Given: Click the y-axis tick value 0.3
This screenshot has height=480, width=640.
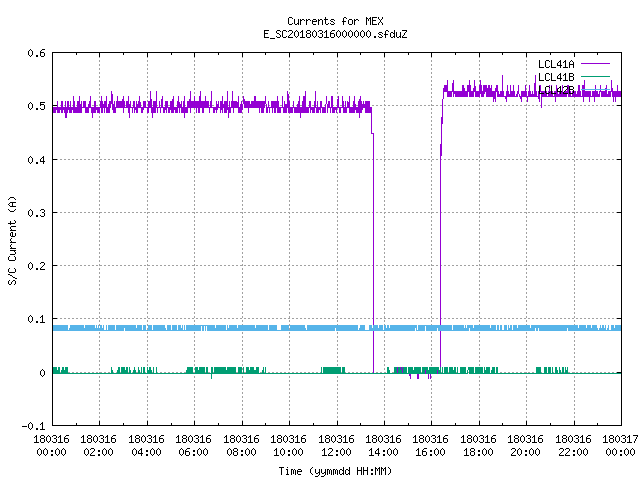Looking at the screenshot, I should (36, 213).
